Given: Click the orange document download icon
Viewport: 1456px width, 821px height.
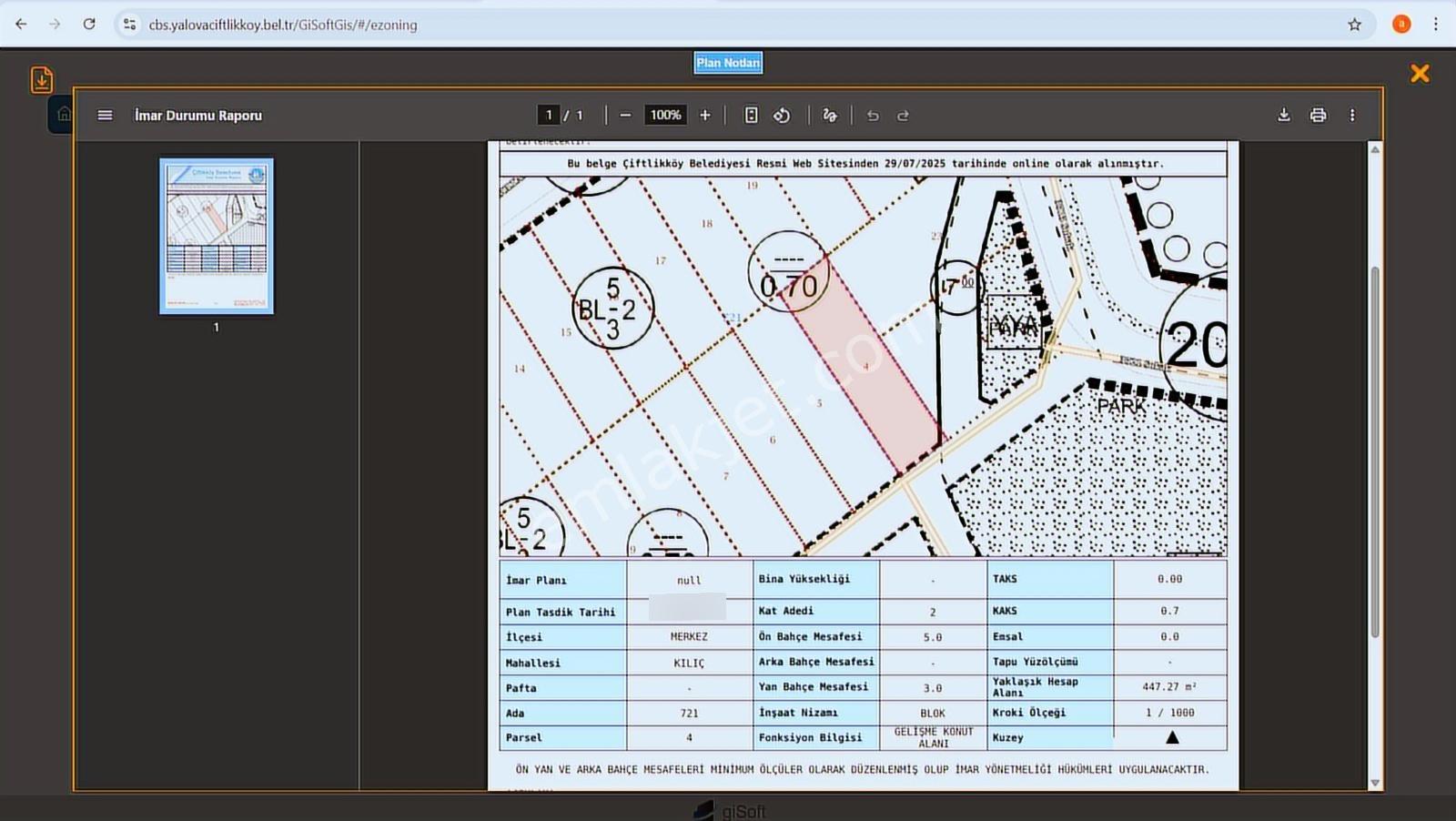Looking at the screenshot, I should 42,80.
